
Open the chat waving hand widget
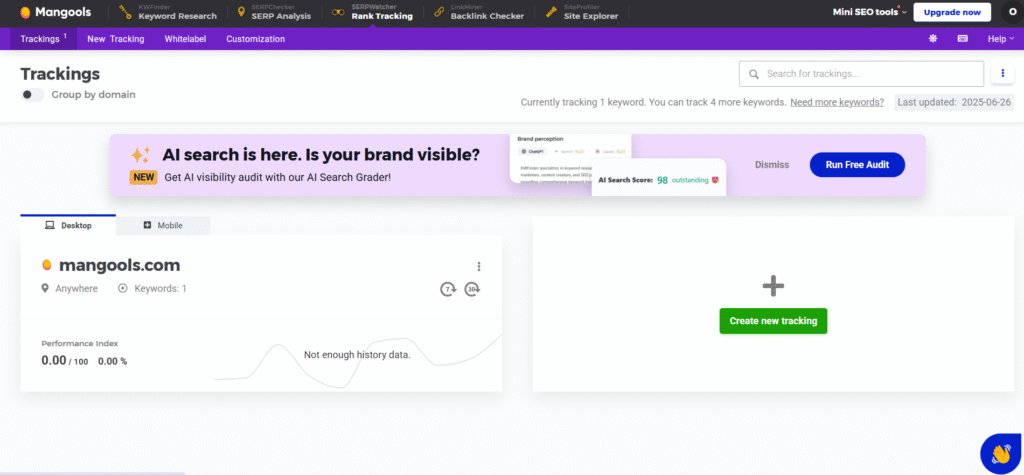pos(1000,453)
